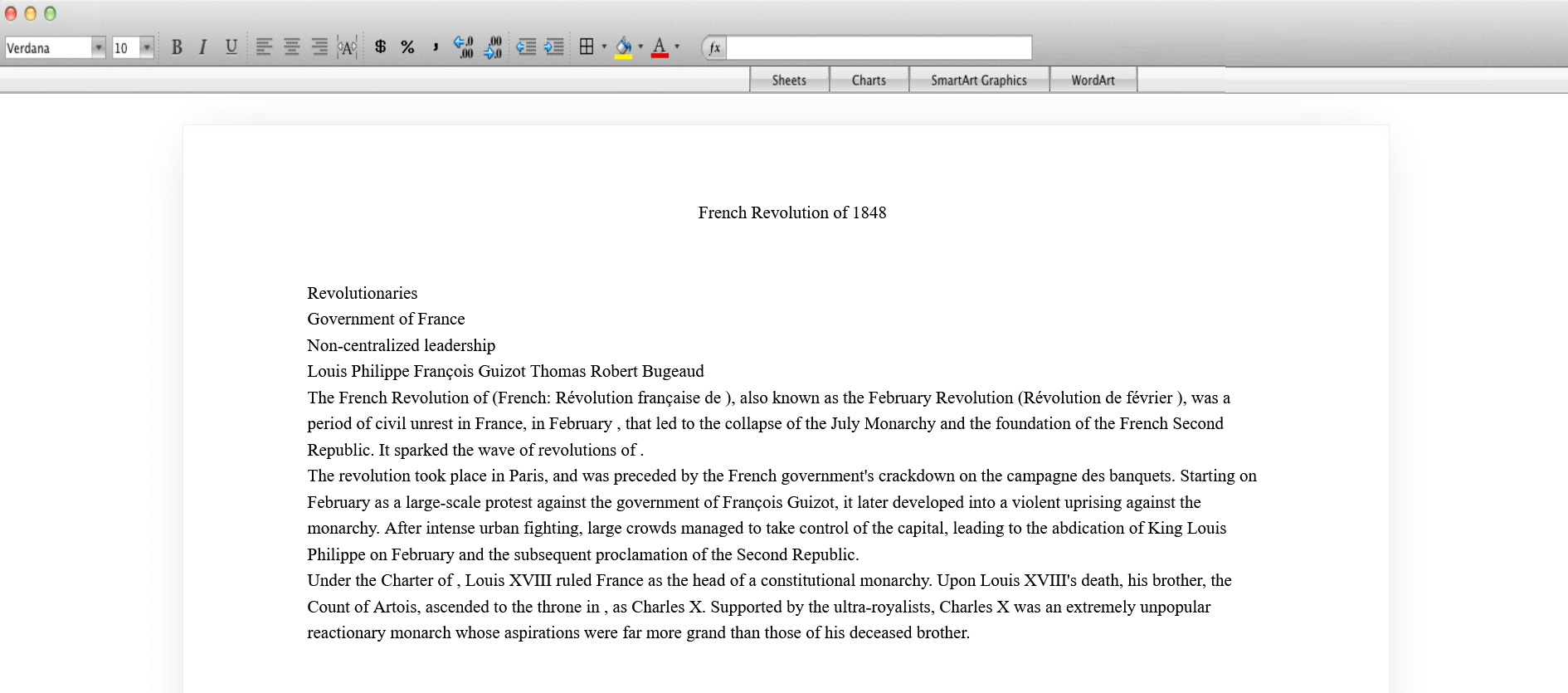Open the Verdana font name dropdown arrow
1568x693 pixels.
tap(98, 47)
